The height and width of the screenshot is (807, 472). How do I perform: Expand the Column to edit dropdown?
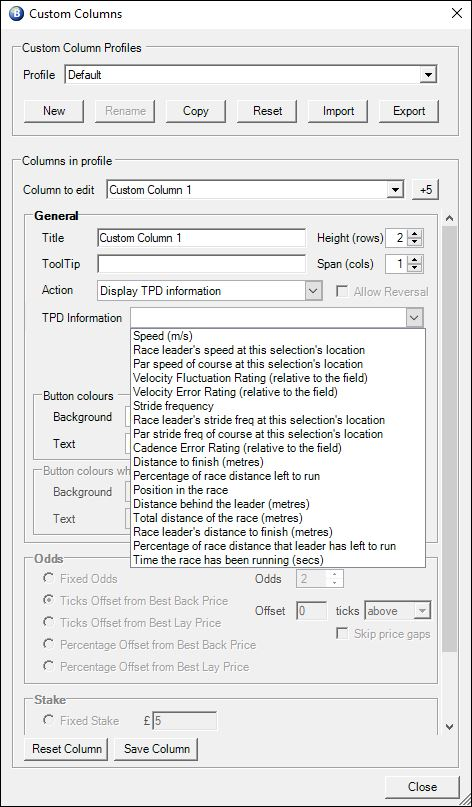(x=395, y=190)
